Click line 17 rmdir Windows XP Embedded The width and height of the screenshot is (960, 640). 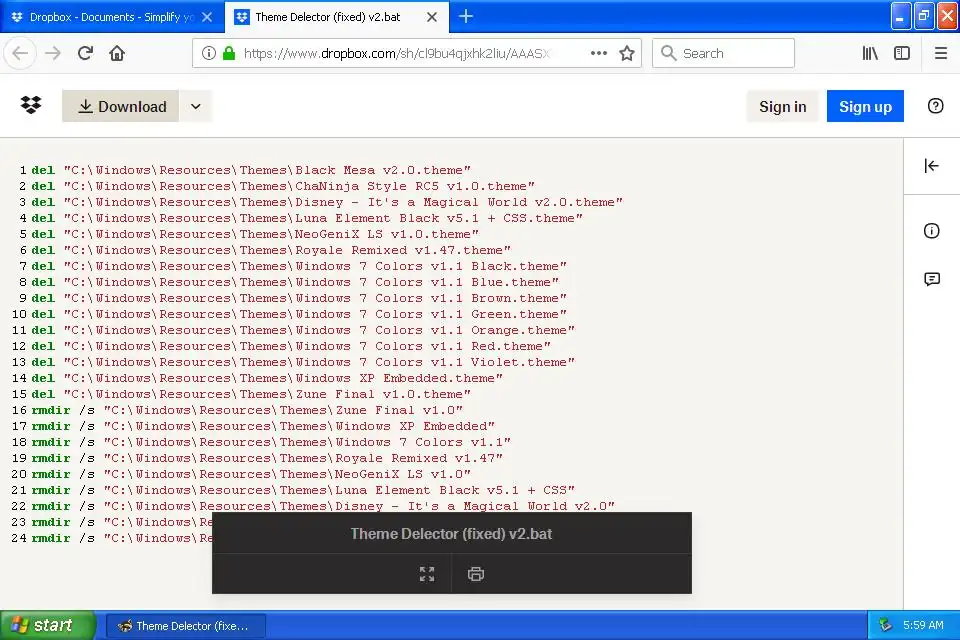click(263, 426)
